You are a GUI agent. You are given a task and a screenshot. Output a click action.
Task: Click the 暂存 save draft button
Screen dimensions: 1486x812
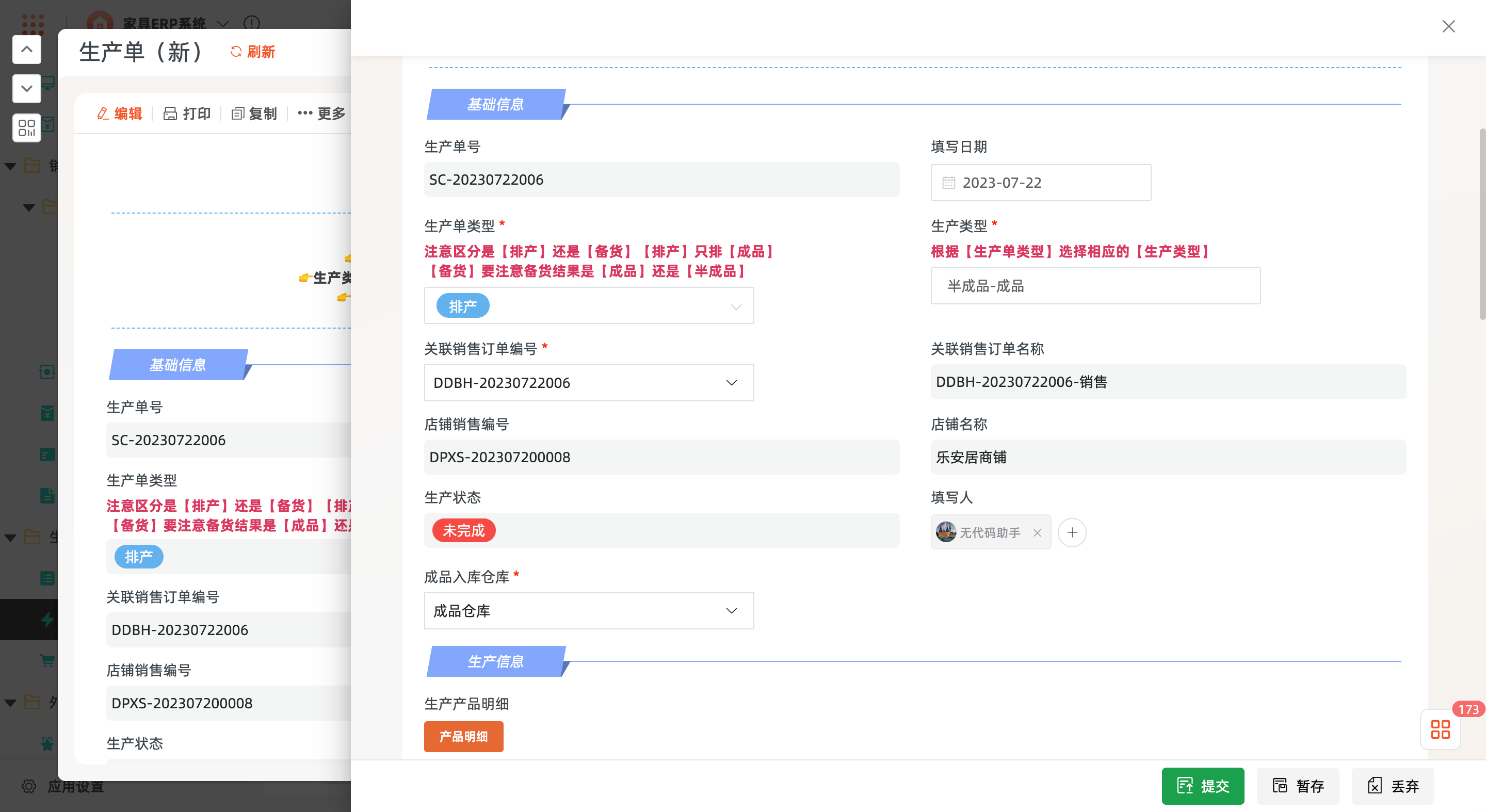pos(1298,786)
